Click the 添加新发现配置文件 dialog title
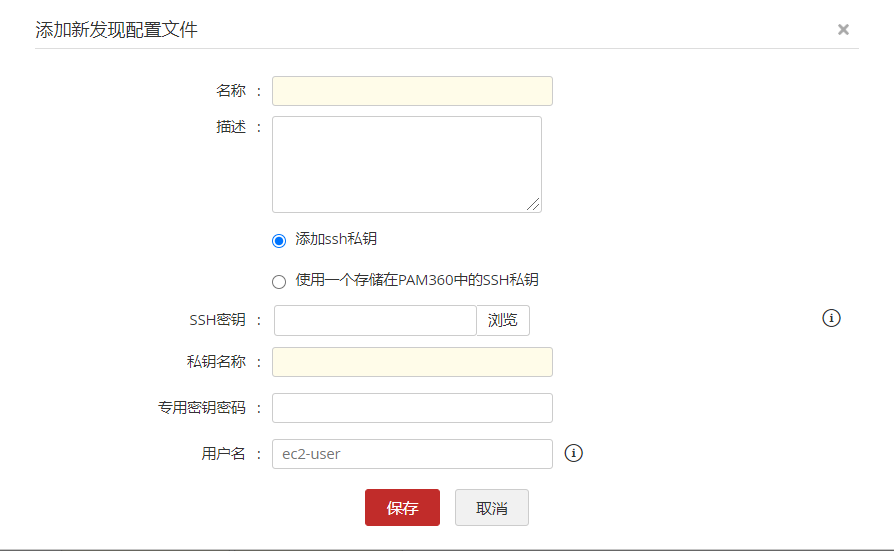Viewport: 894px width, 551px height. (x=117, y=30)
